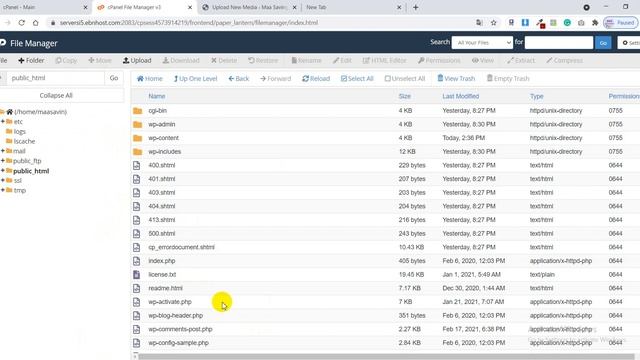
Task: Expand the etc folder in the tree
Action: pos(3,122)
